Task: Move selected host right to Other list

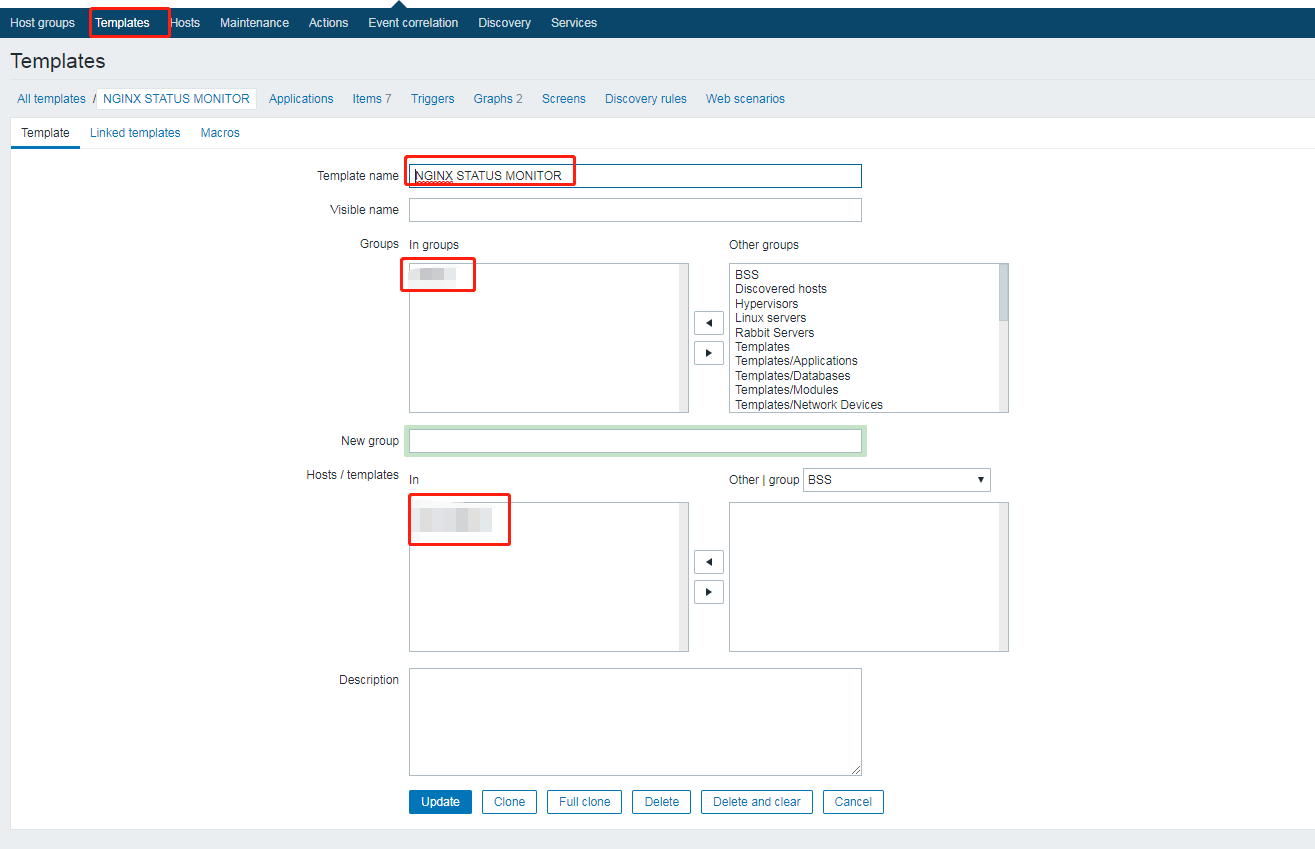Action: pyautogui.click(x=708, y=592)
